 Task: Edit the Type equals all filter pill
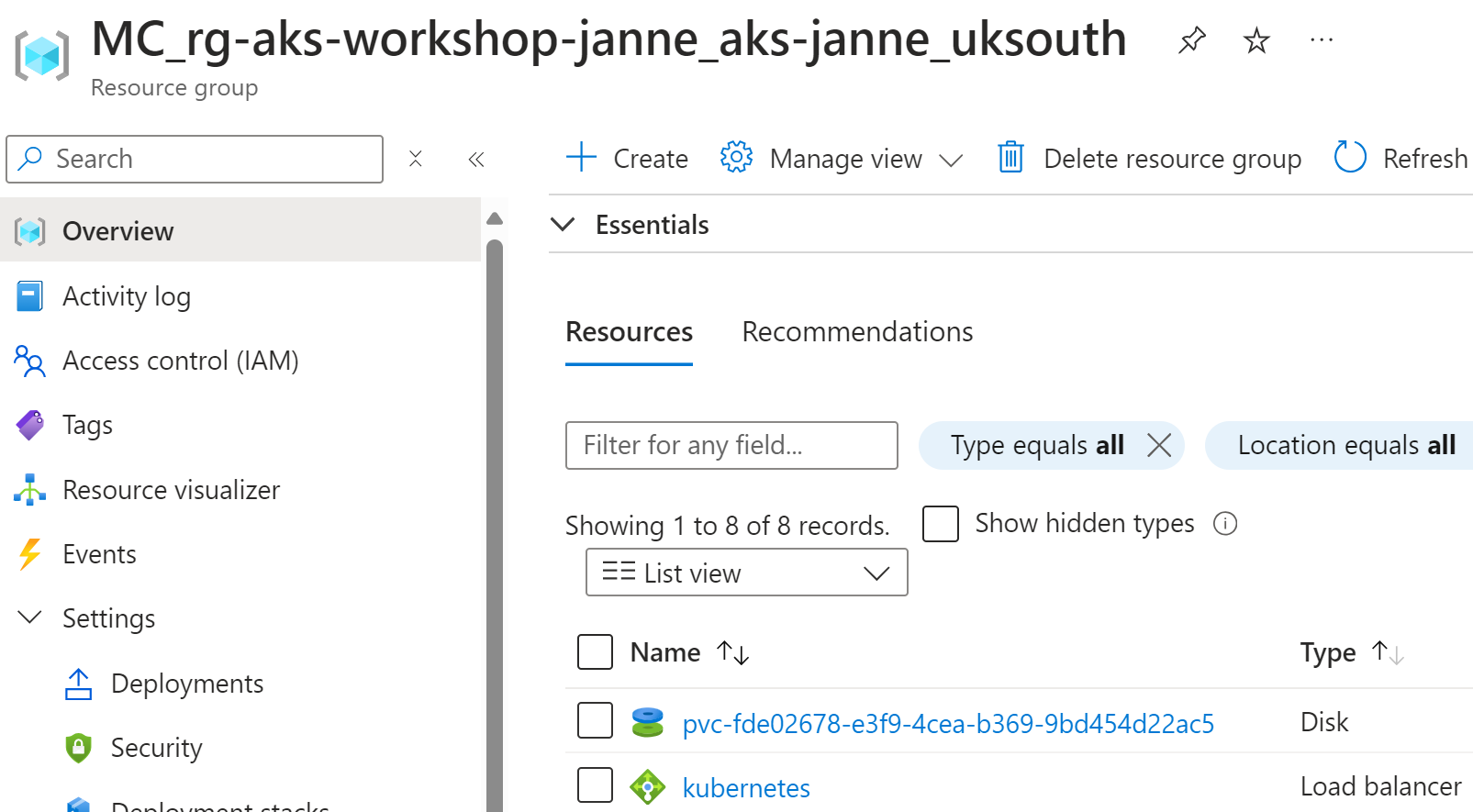(x=1037, y=445)
